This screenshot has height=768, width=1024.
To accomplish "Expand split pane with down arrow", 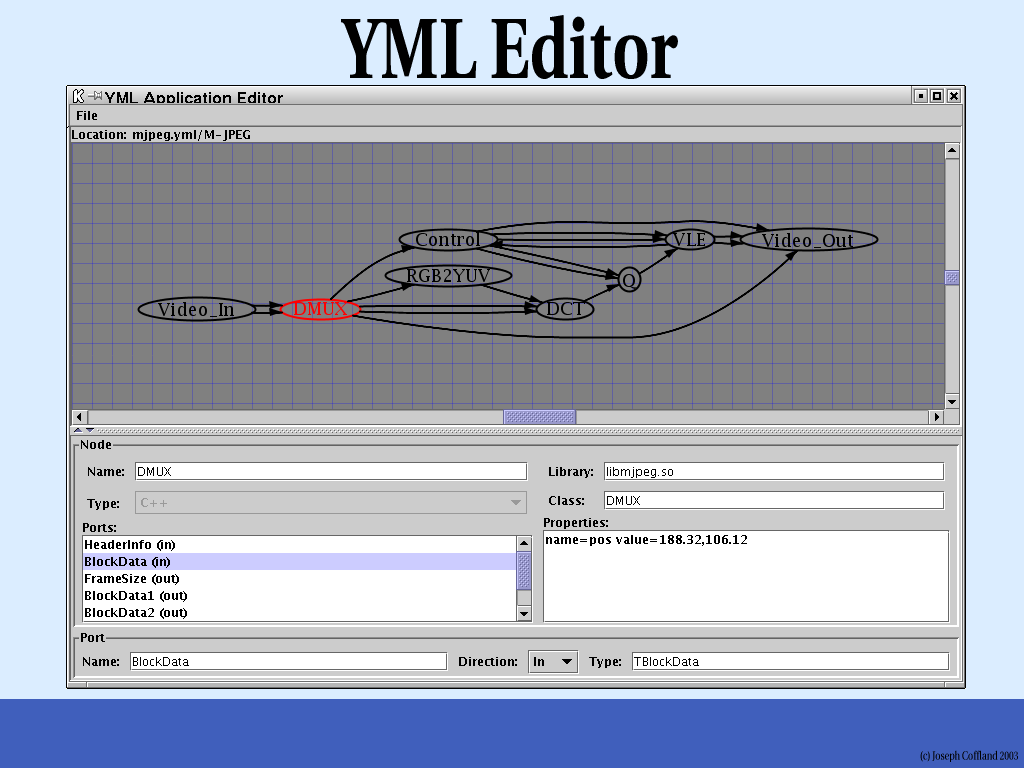I will click(x=90, y=430).
